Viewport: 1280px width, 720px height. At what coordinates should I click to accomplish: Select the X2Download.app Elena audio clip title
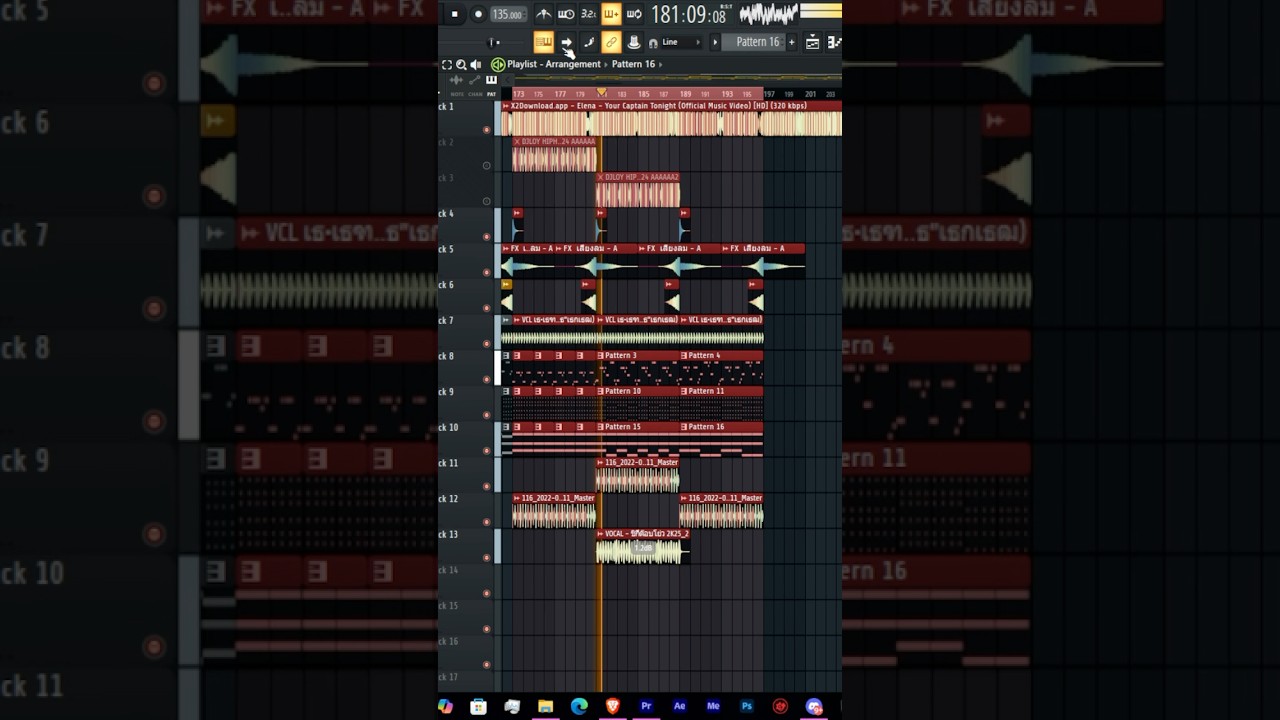[659, 106]
